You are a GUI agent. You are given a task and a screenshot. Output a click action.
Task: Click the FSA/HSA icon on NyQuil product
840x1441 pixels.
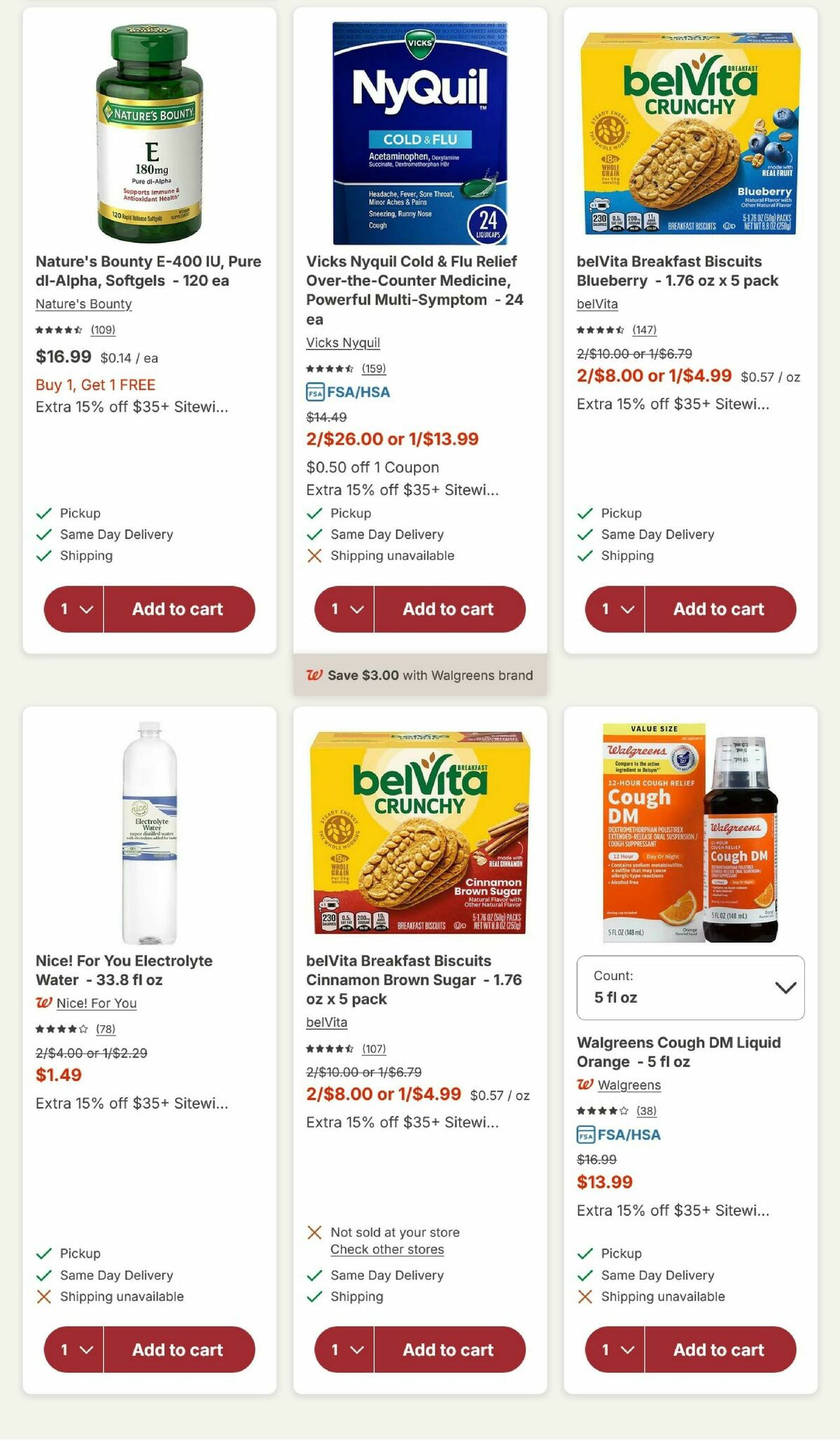coord(315,393)
